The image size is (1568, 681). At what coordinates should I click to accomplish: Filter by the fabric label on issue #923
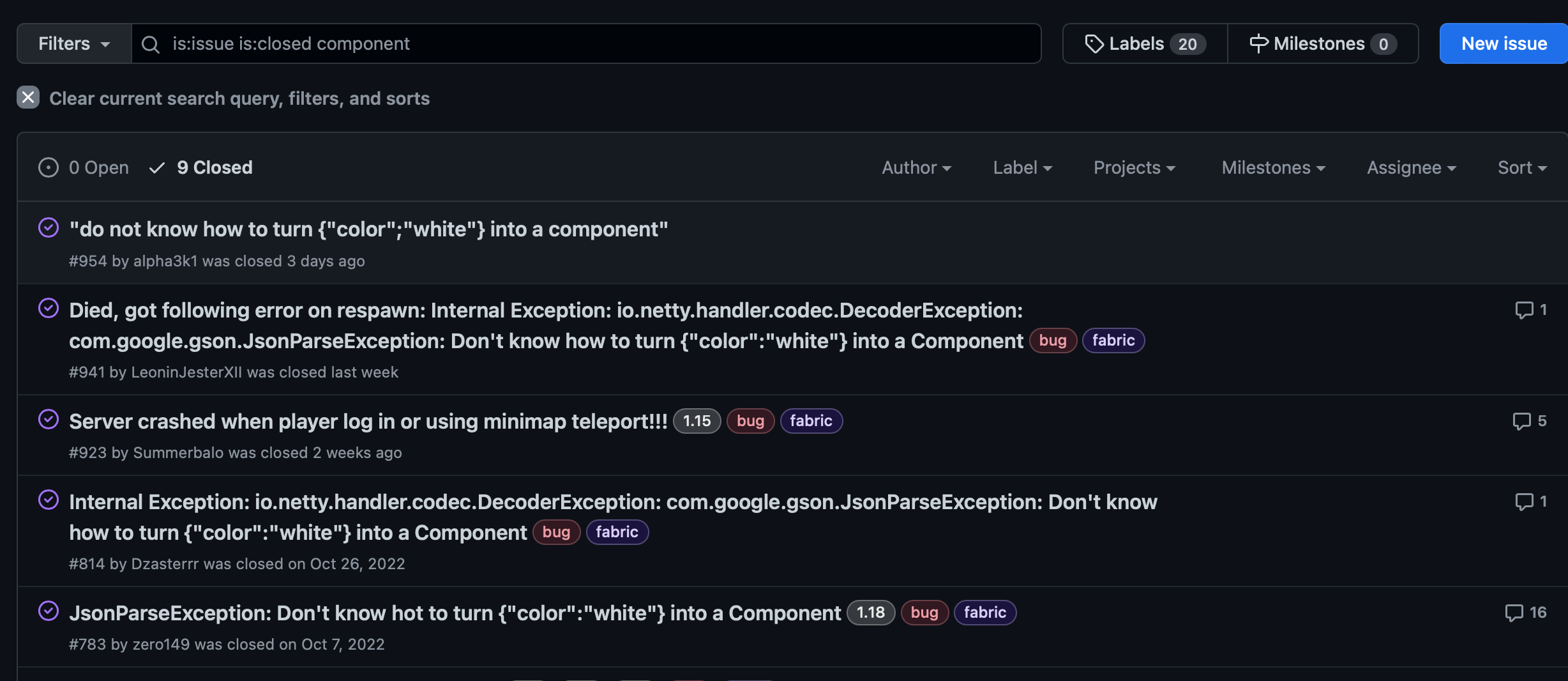click(x=811, y=421)
